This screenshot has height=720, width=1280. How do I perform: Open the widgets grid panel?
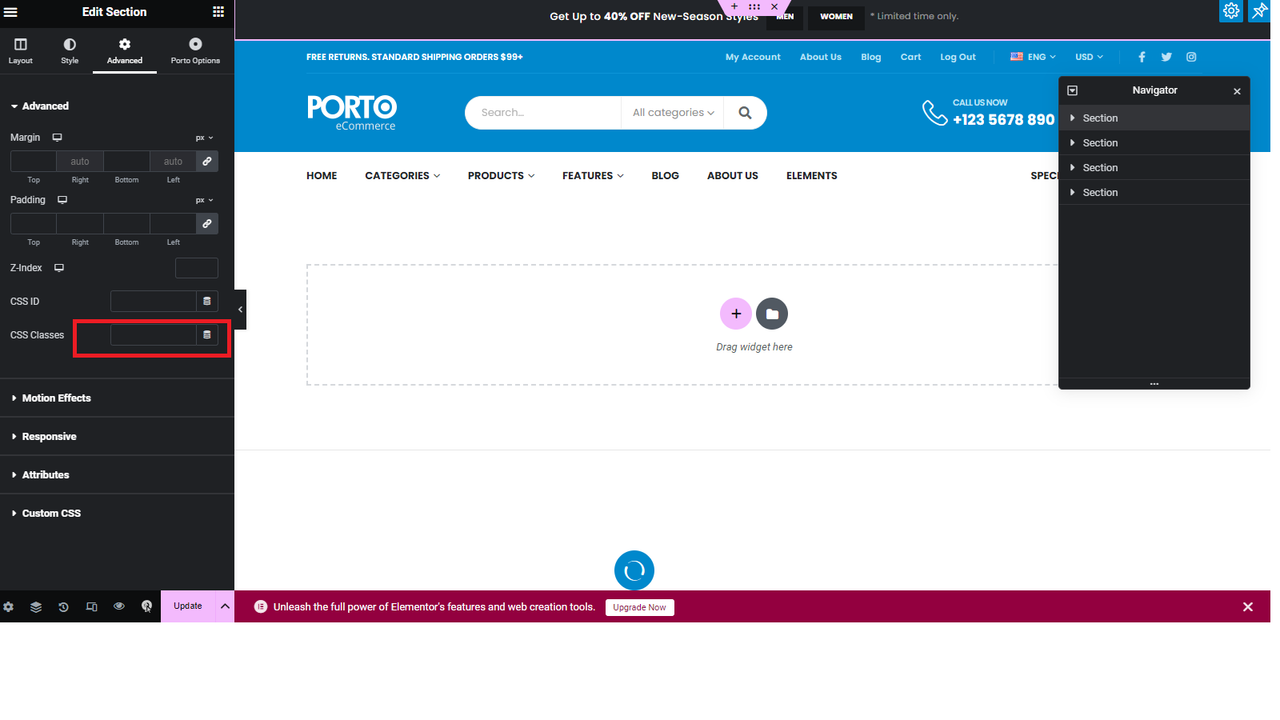pyautogui.click(x=218, y=12)
